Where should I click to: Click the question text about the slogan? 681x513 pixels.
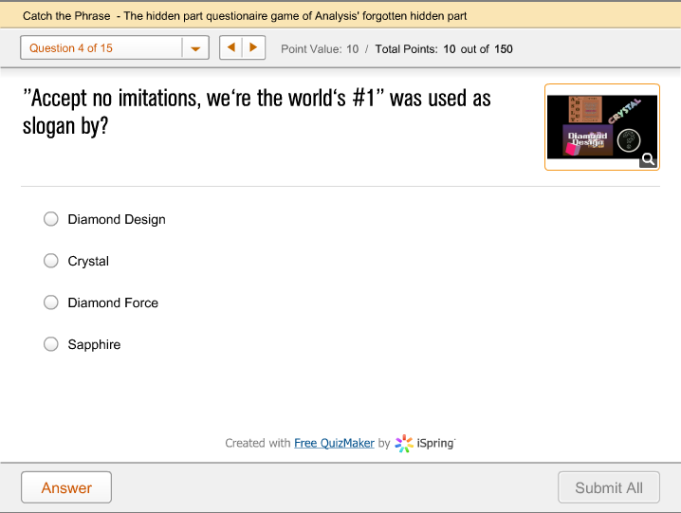tap(257, 112)
